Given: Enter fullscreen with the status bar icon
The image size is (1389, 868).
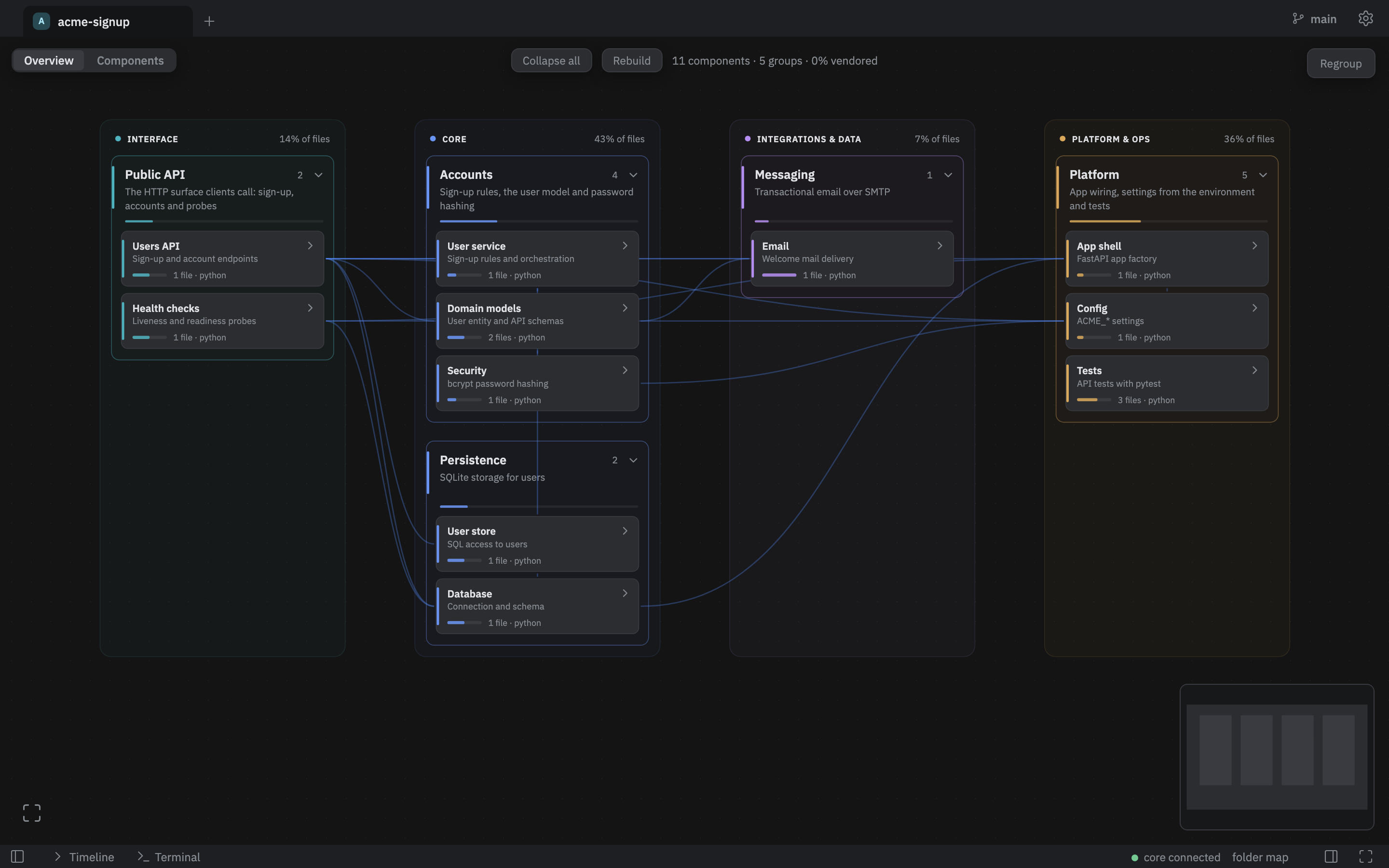Looking at the screenshot, I should point(1365,856).
